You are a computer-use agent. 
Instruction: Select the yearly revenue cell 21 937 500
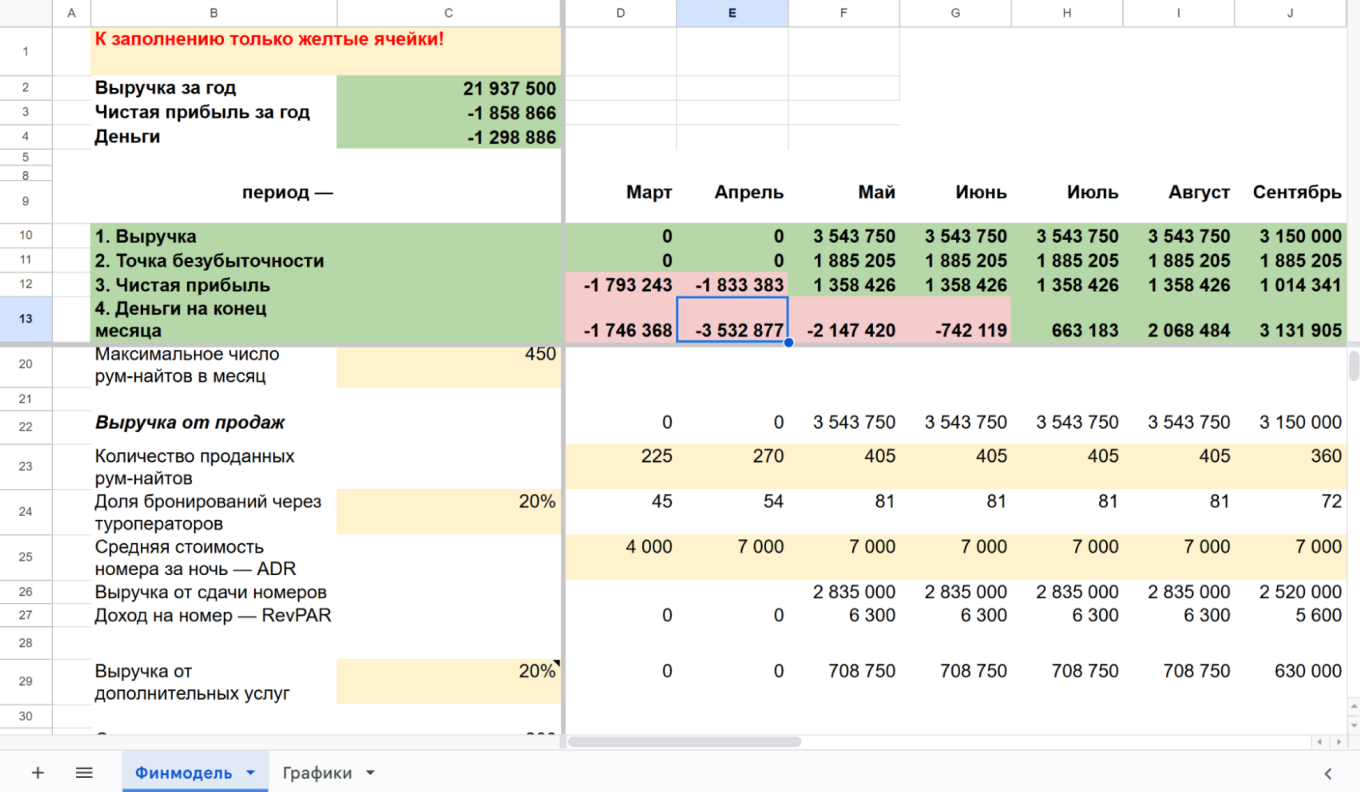click(449, 88)
